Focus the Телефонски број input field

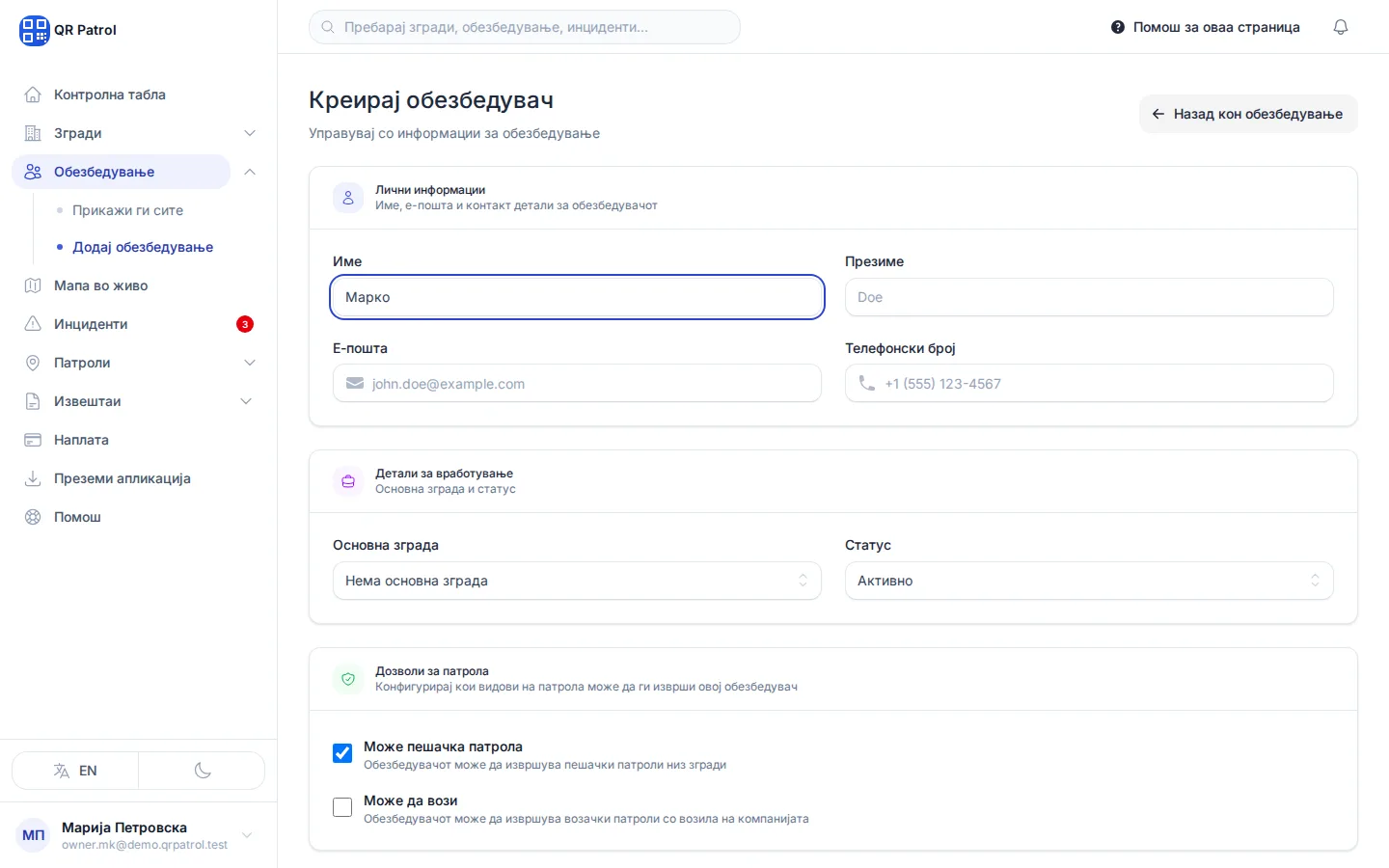coord(1089,384)
